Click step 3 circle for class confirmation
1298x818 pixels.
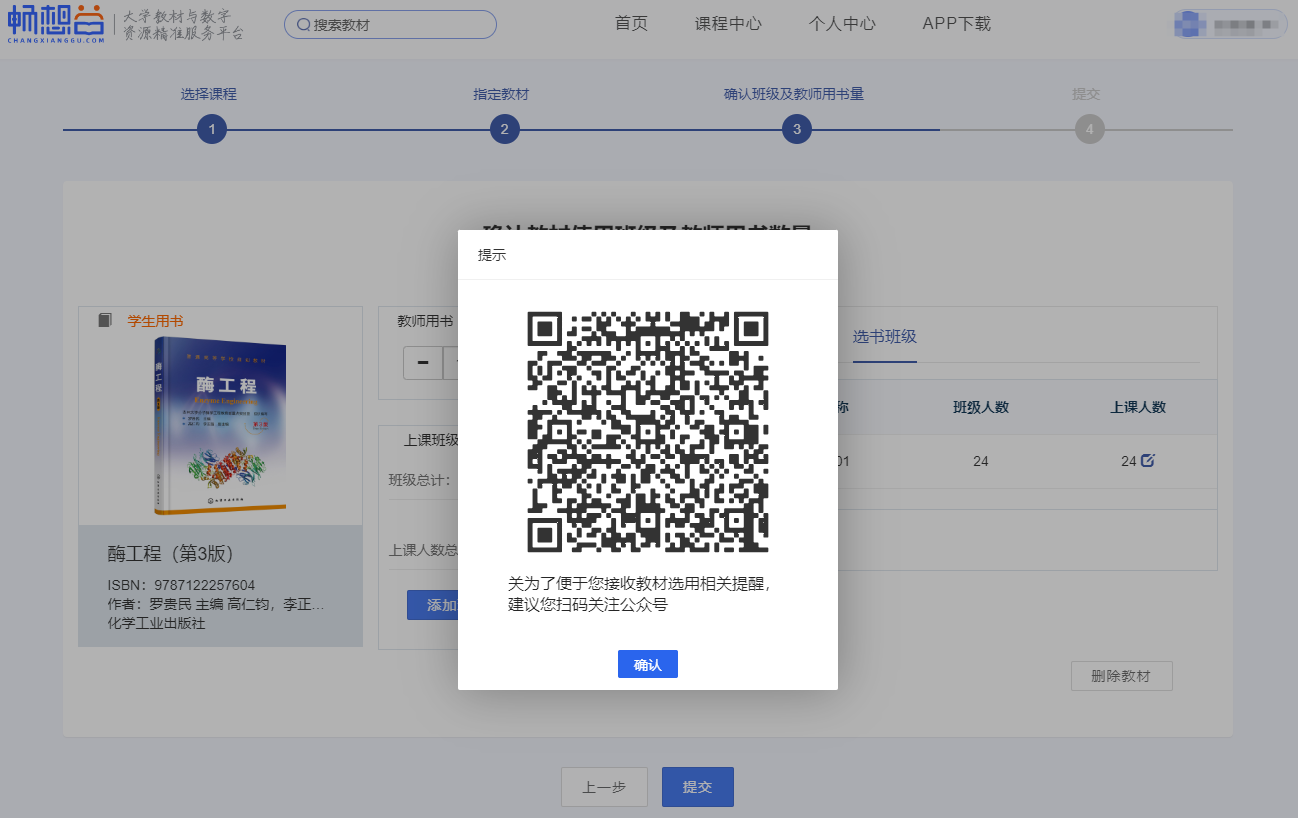tap(796, 129)
